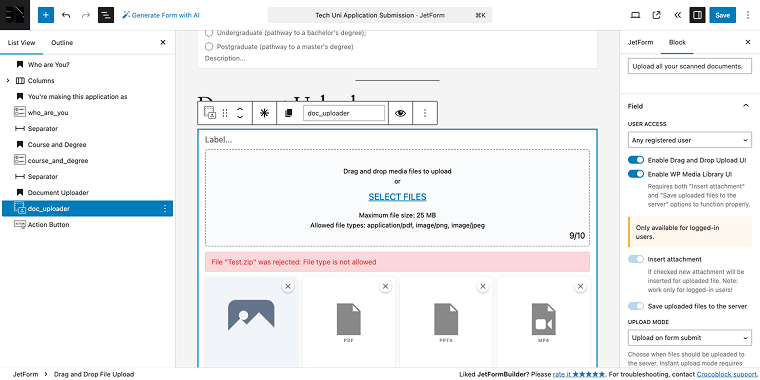The width and height of the screenshot is (760, 380).
Task: Edit the doc_uploader field name input
Action: [x=344, y=113]
